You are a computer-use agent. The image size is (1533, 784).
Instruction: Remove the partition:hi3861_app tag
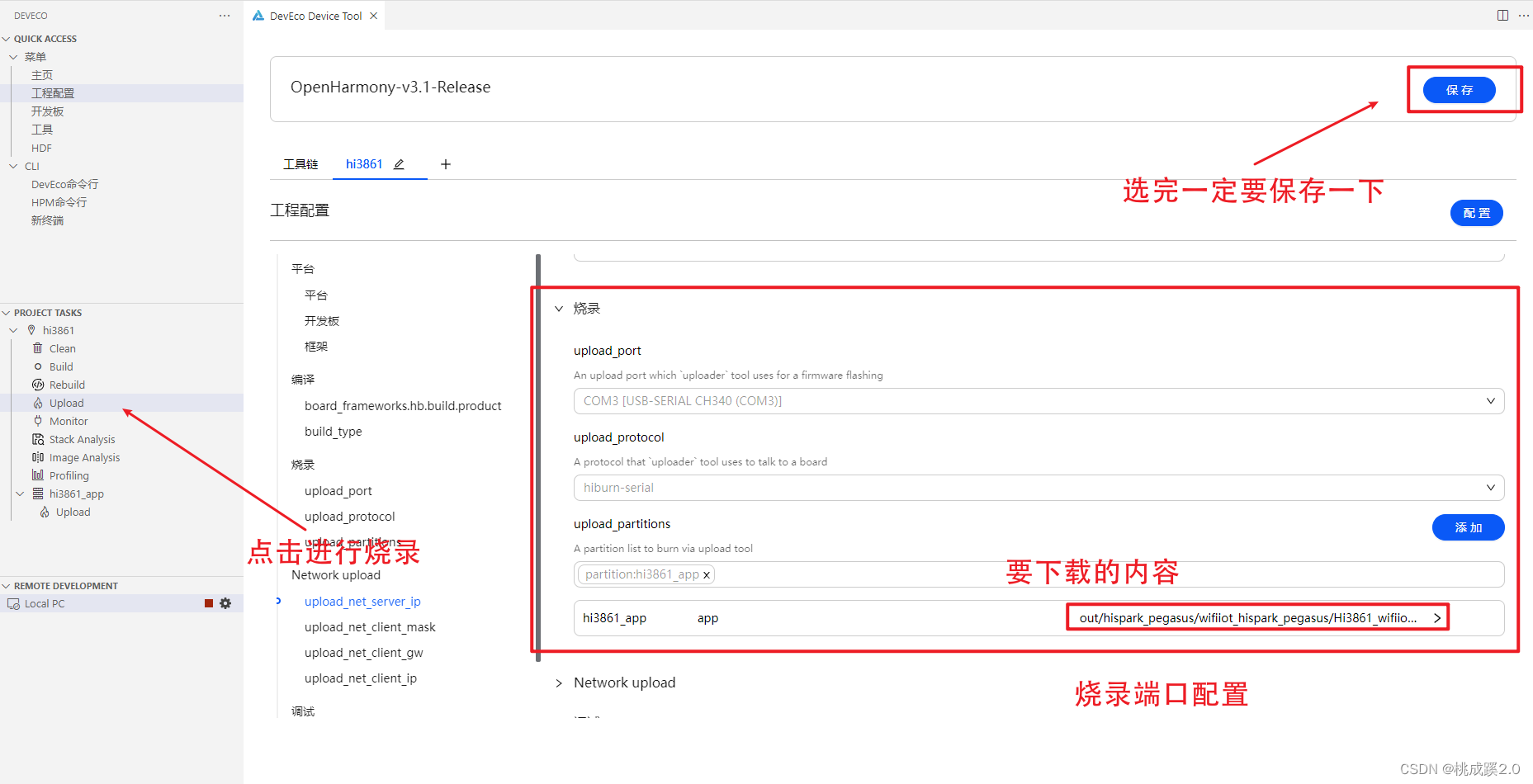coord(707,575)
